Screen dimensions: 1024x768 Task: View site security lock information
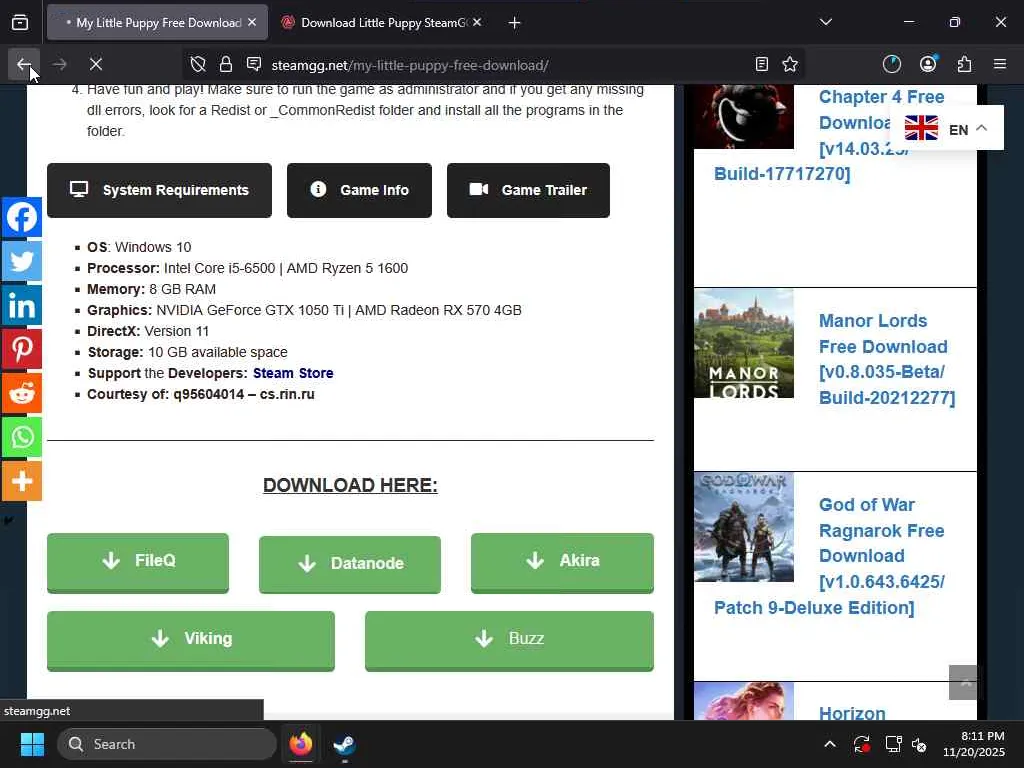pos(226,64)
